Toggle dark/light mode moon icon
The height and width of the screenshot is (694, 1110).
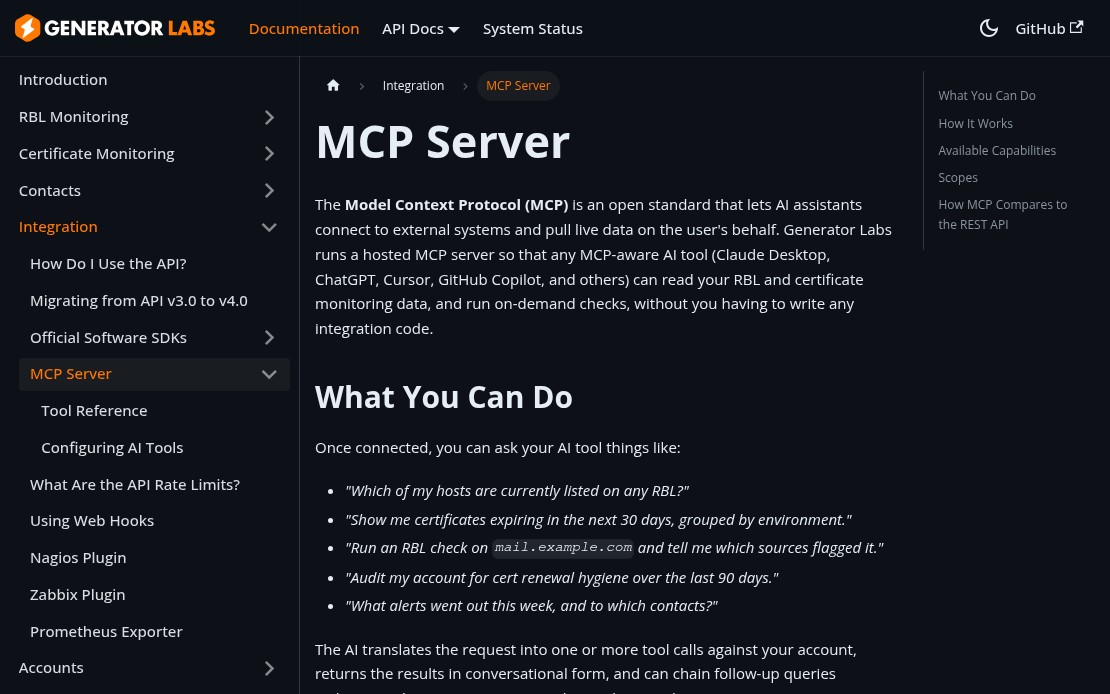click(x=988, y=28)
